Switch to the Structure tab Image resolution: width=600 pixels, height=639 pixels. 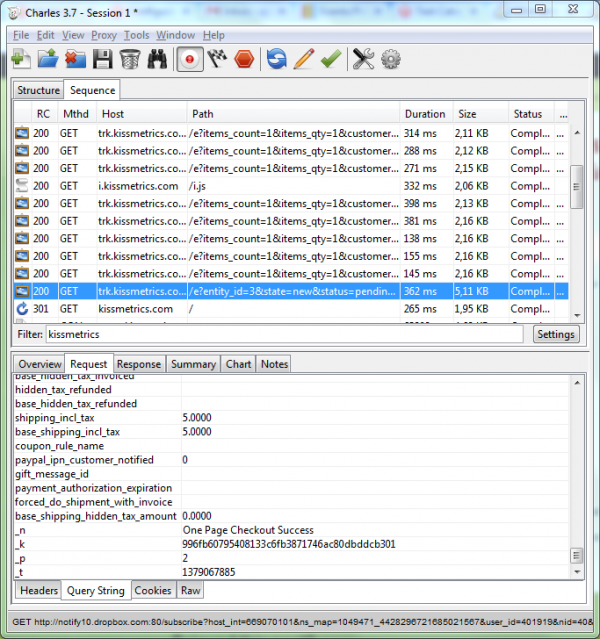click(x=38, y=90)
